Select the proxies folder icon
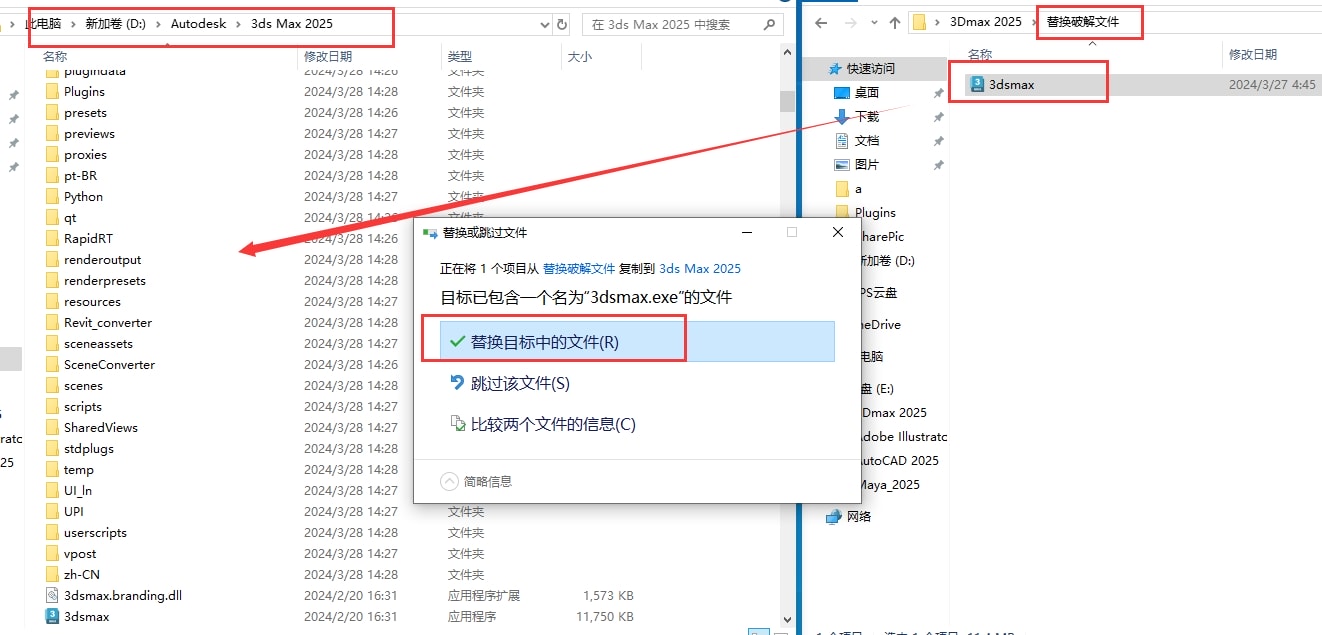This screenshot has height=635, width=1322. pos(53,154)
